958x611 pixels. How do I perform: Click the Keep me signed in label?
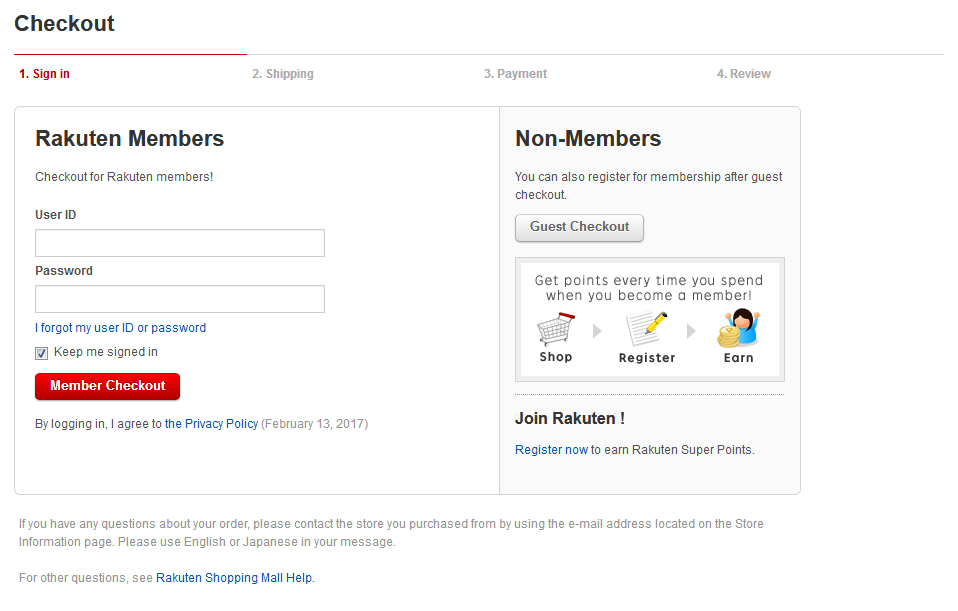[x=106, y=353]
